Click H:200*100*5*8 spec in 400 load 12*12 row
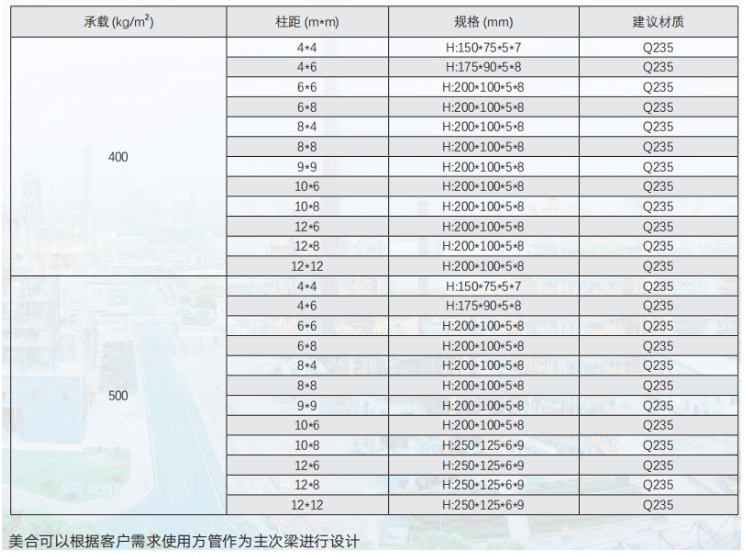Screen dimensions: 746x556 click(x=483, y=267)
